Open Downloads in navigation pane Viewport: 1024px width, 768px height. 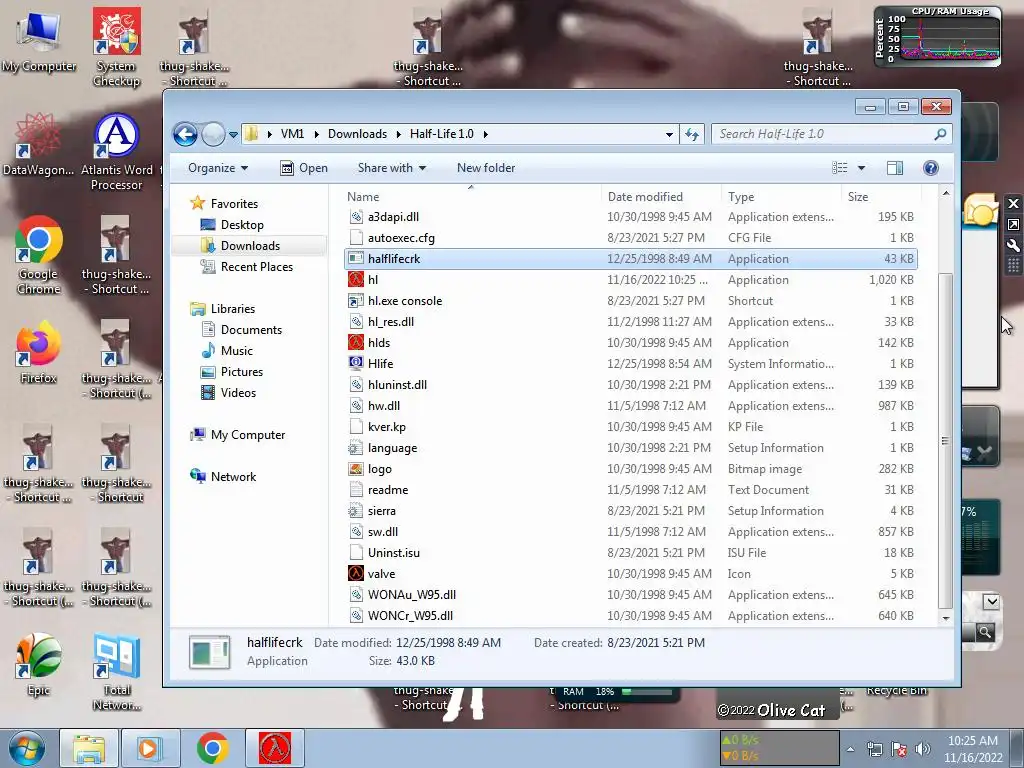point(250,246)
